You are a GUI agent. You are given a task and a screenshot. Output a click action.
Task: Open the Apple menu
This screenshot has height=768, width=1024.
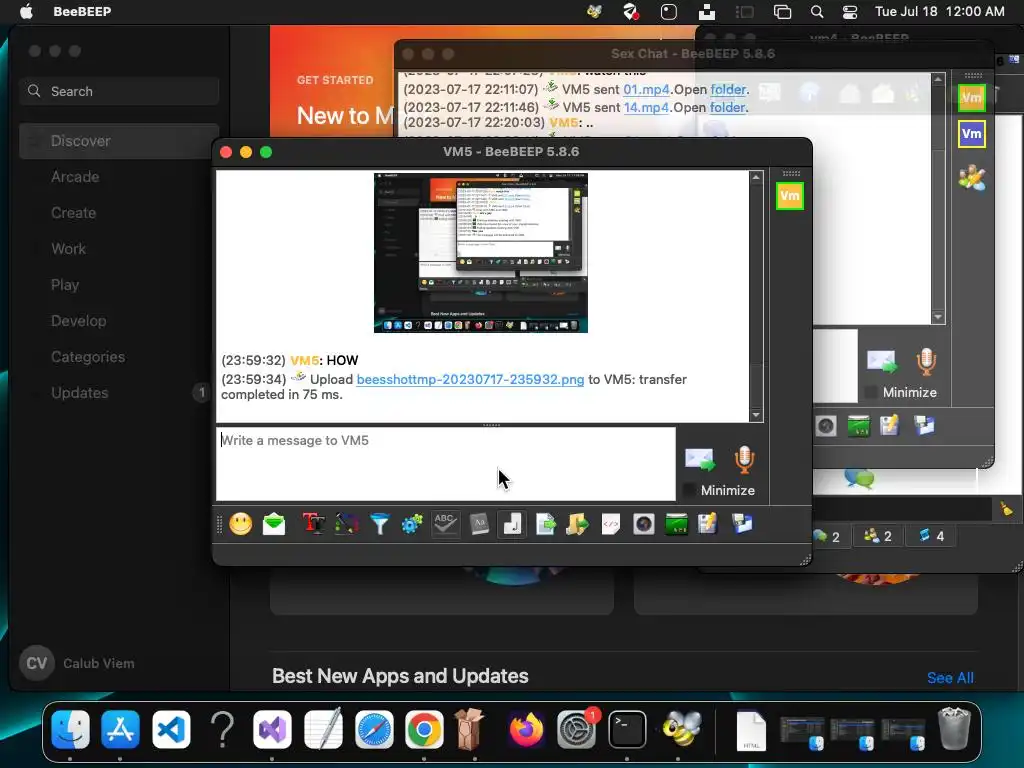coord(26,12)
